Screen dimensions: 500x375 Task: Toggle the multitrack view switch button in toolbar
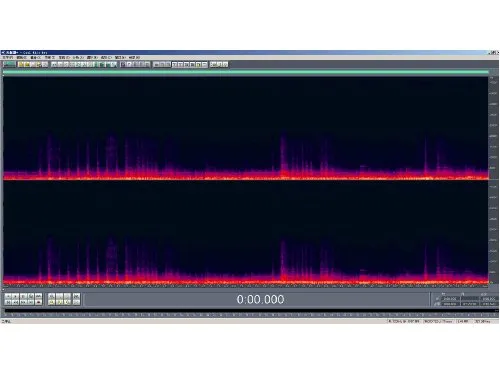9,64
